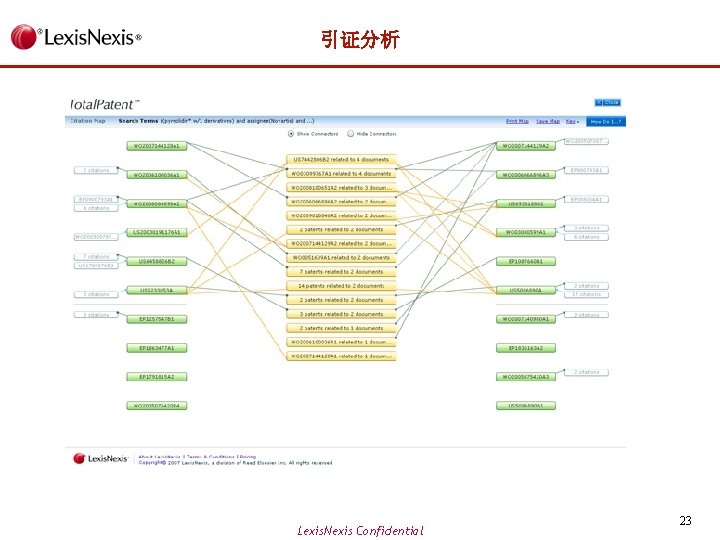The height and width of the screenshot is (540, 720).
Task: Select patent node WO2007144128A1 on left
Action: (157, 146)
